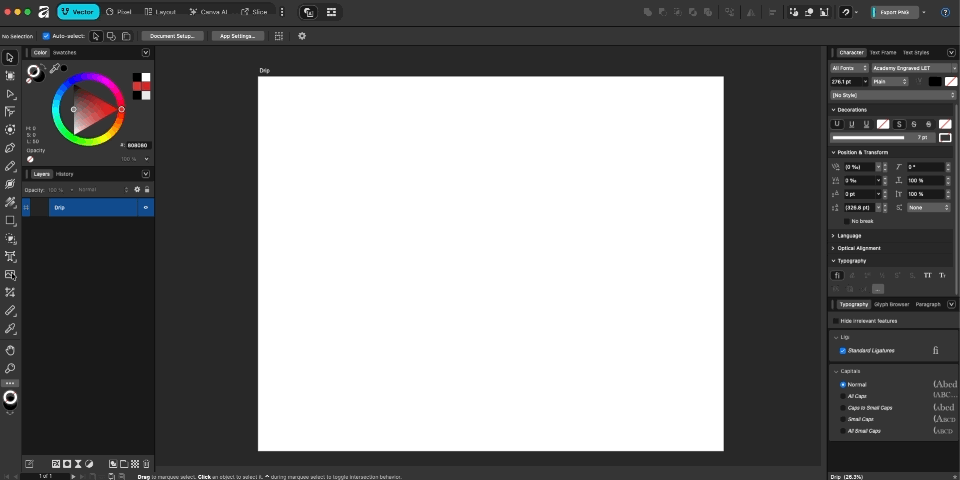Uncheck the Auto-select checkbox
Screen dimensions: 960x480
[x=46, y=36]
